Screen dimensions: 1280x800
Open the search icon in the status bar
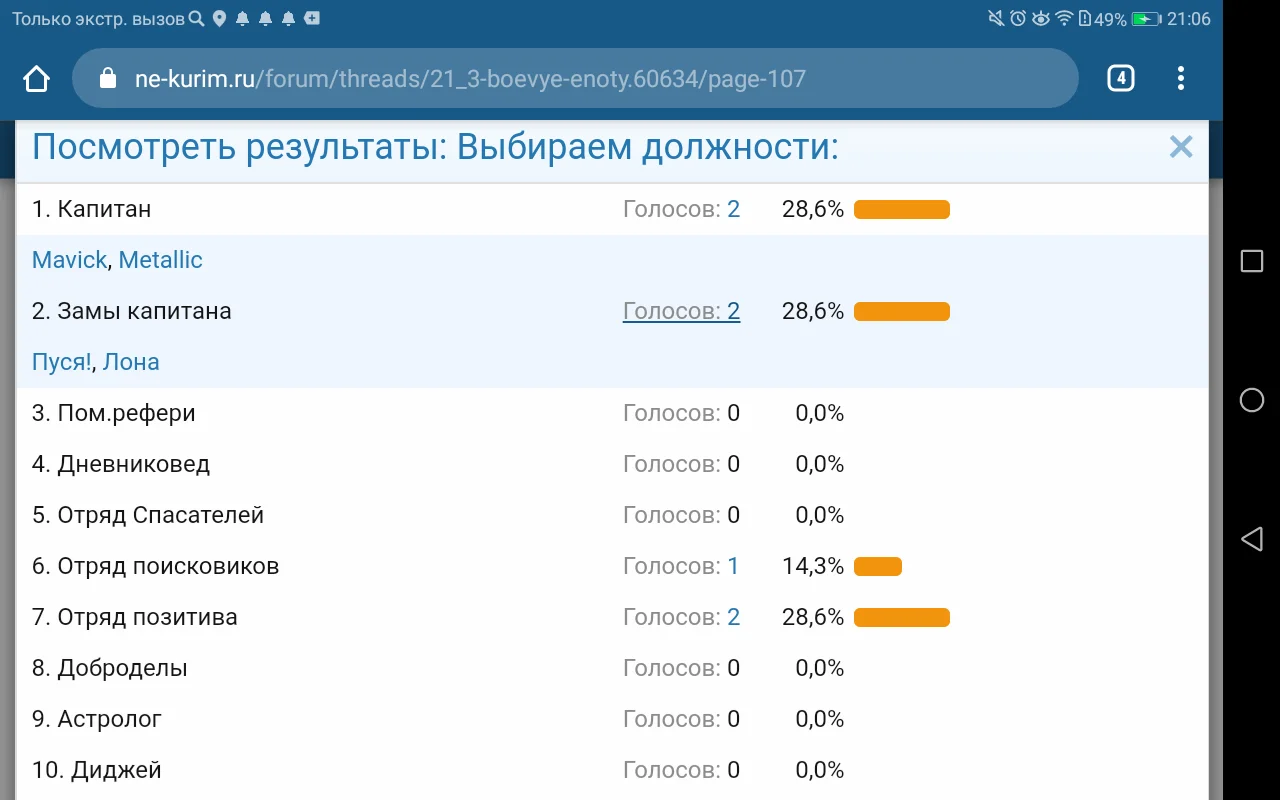[198, 17]
